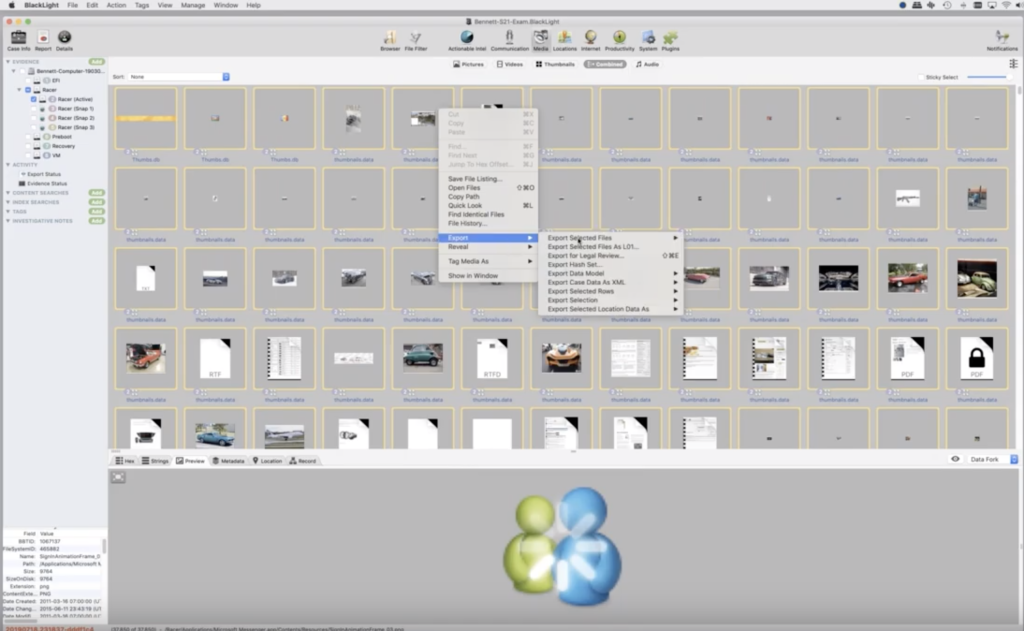This screenshot has height=631, width=1024.
Task: Open the Notifications icon
Action: [1002, 37]
